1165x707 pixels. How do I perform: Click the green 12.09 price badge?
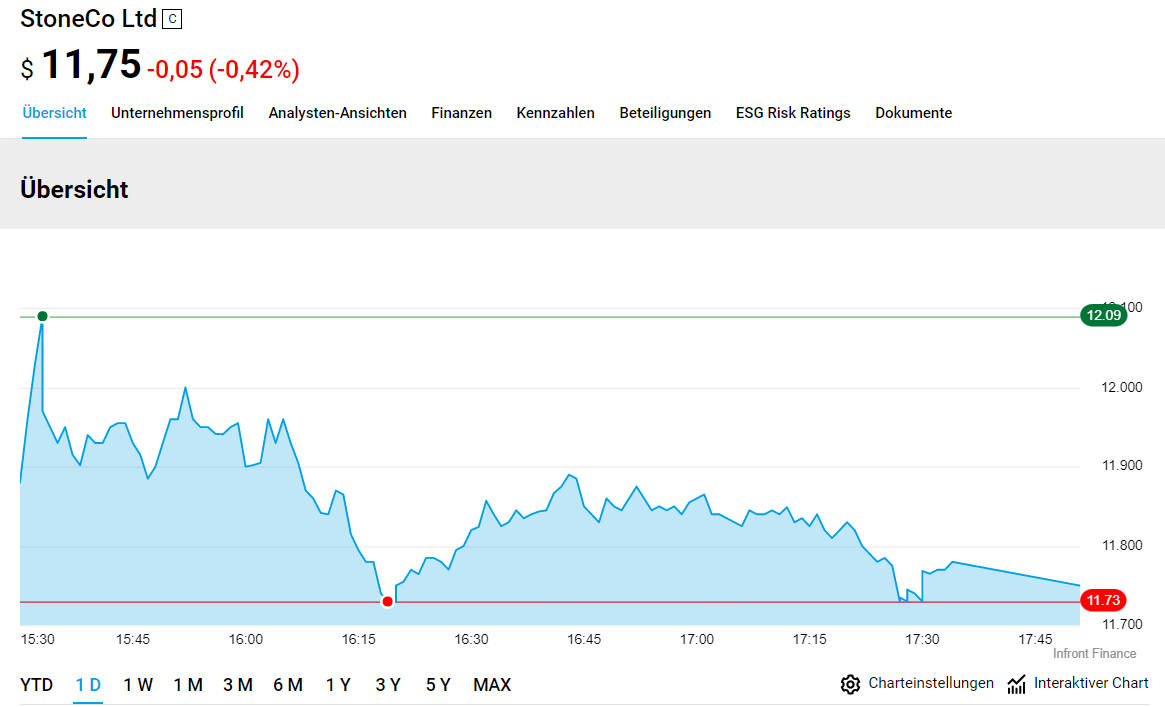(x=1103, y=315)
